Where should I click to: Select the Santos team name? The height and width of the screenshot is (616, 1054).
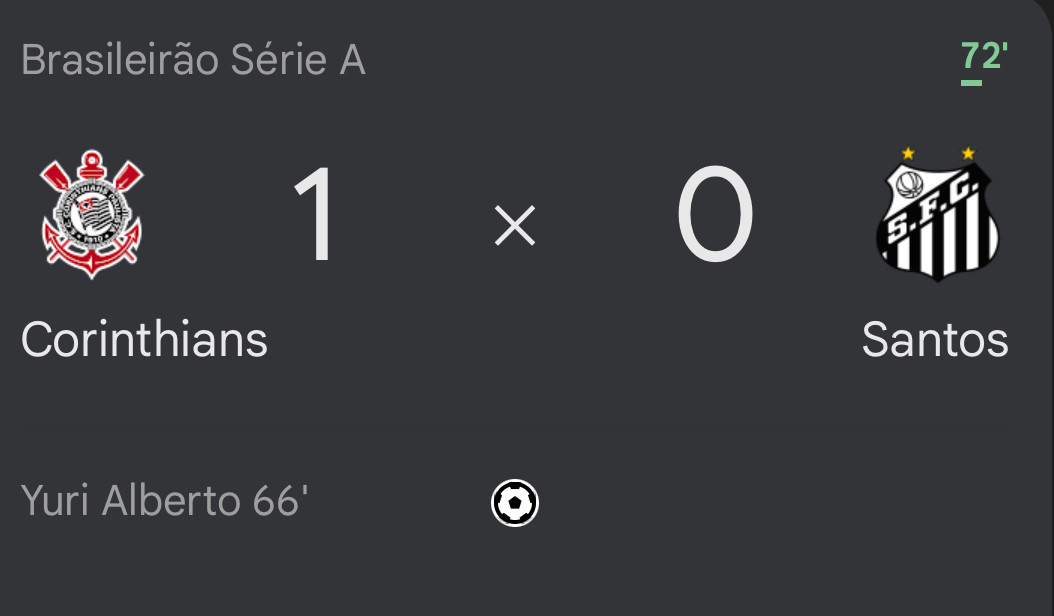[x=935, y=340]
